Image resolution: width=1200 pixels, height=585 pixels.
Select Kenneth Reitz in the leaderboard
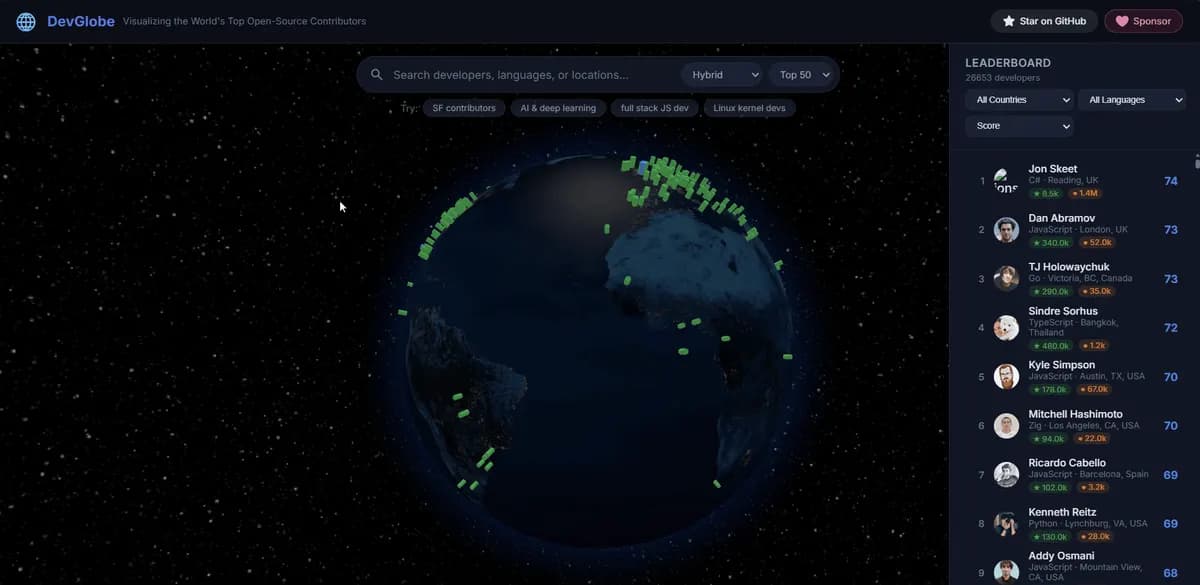[1073, 524]
